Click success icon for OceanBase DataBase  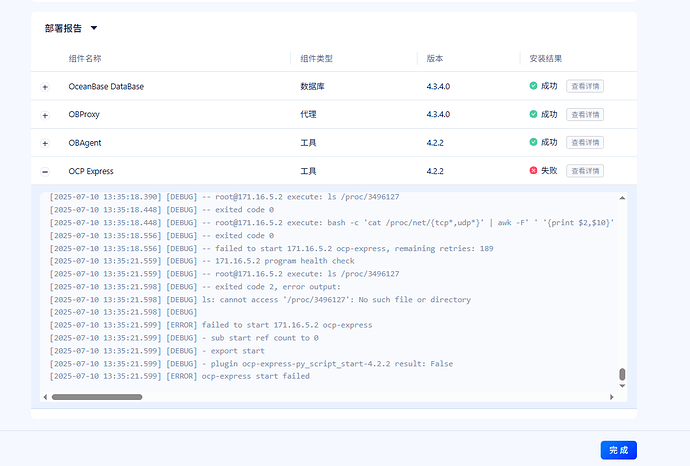coord(533,86)
